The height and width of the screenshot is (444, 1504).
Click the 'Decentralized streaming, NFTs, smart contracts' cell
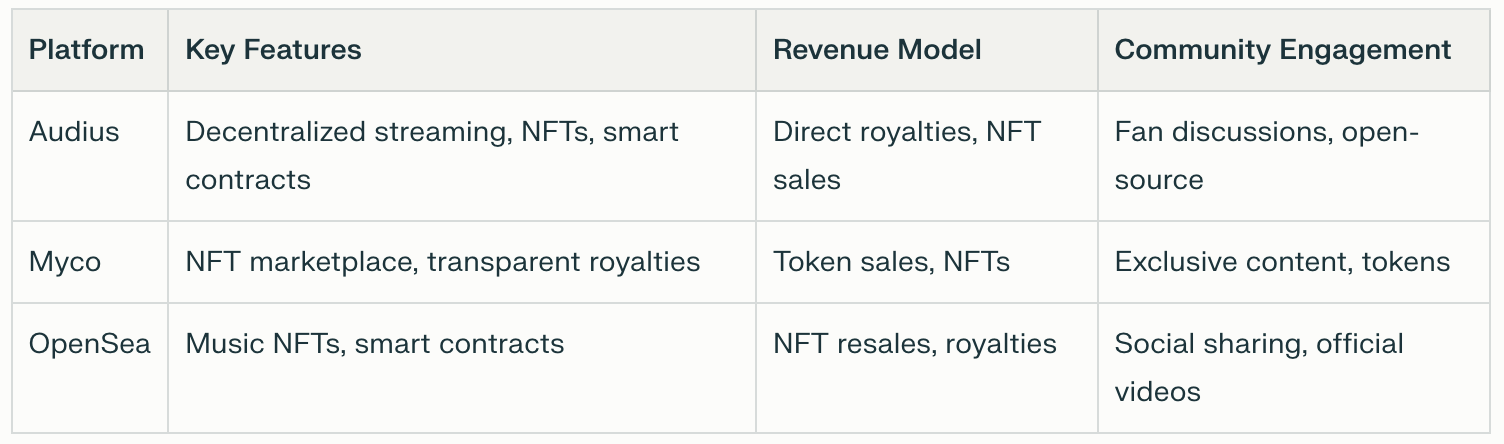432,155
